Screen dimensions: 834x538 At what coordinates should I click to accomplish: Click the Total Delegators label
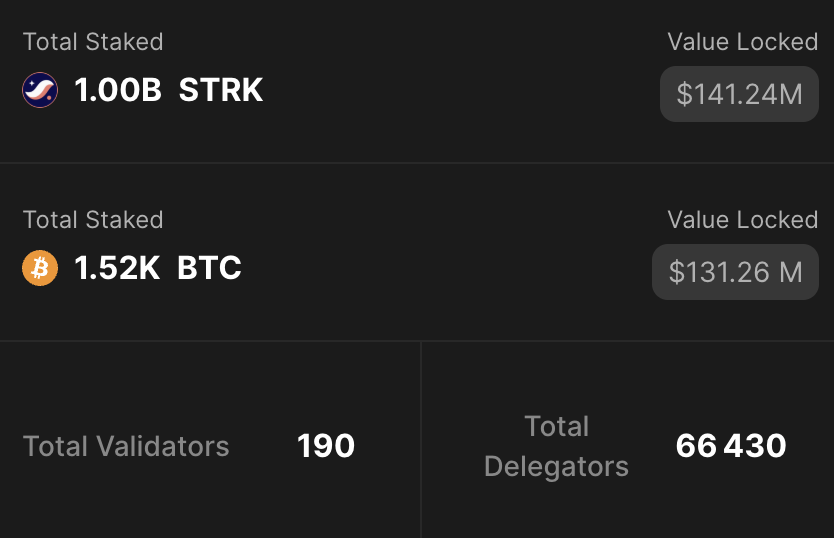point(556,446)
